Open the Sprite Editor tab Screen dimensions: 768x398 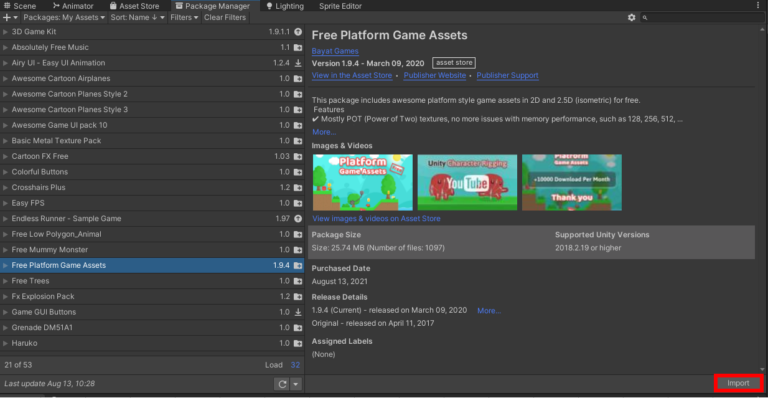click(340, 6)
